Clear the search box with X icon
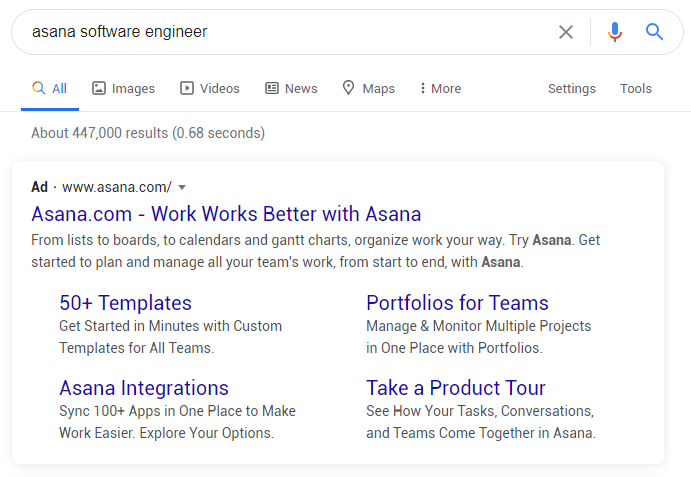 (566, 32)
